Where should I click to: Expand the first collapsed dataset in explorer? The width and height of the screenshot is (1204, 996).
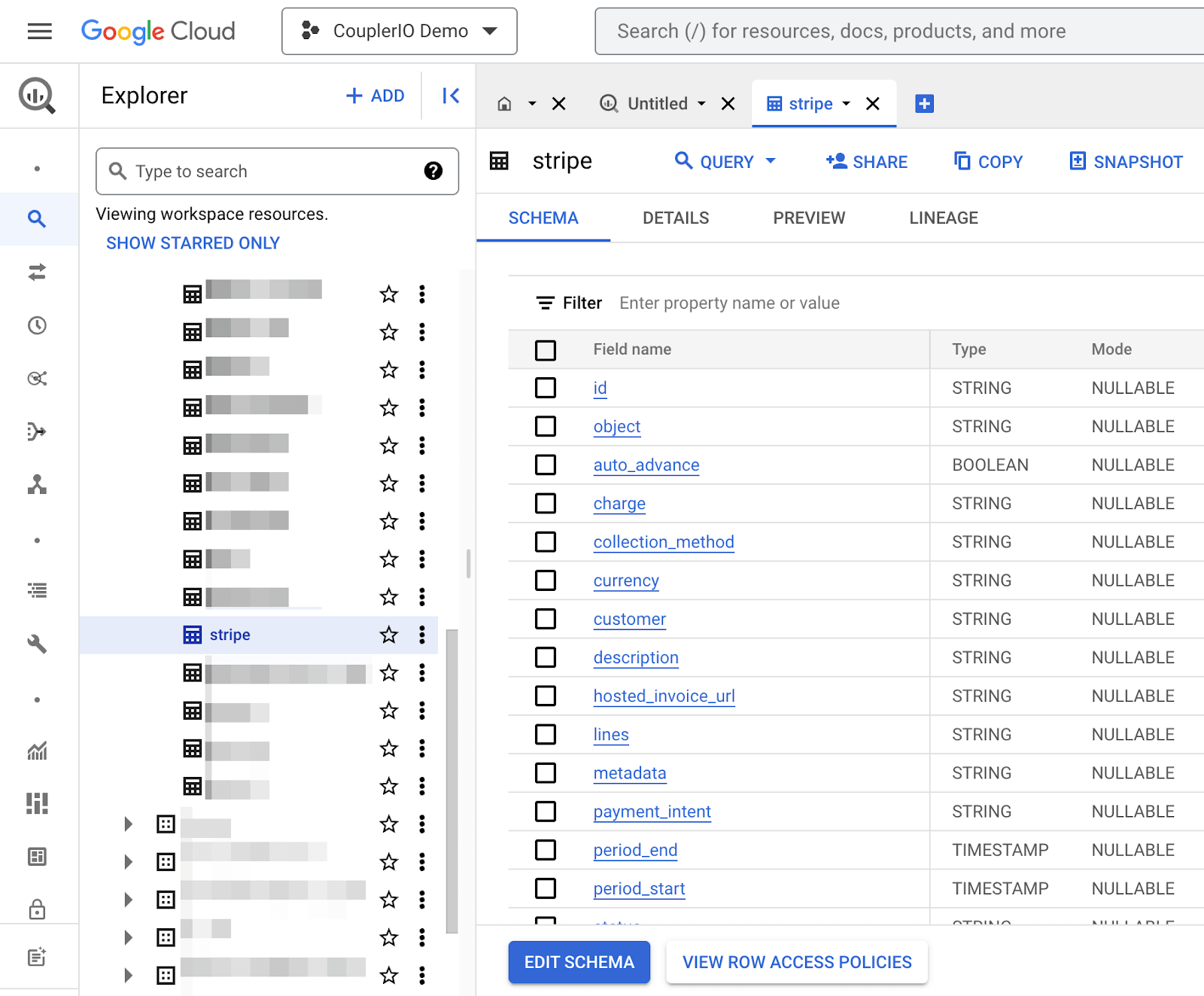(x=128, y=824)
